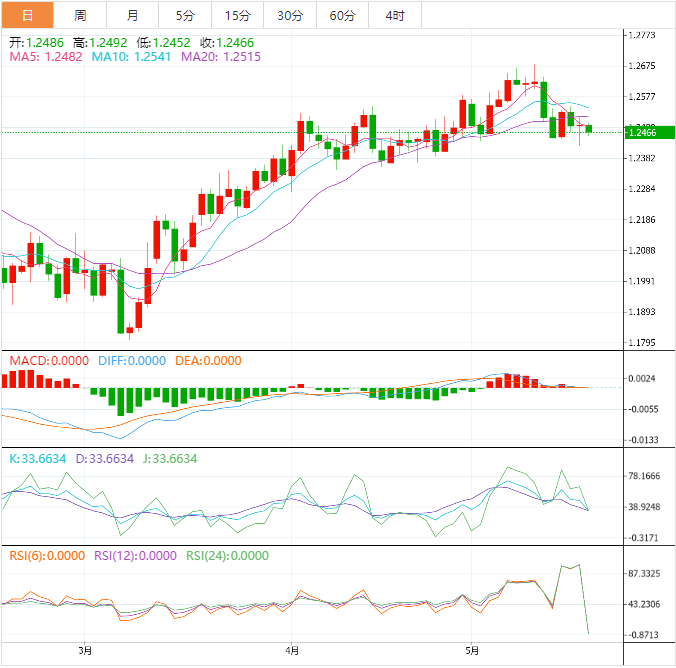Click the DEA indicator label
676x668 pixels.
pos(208,361)
